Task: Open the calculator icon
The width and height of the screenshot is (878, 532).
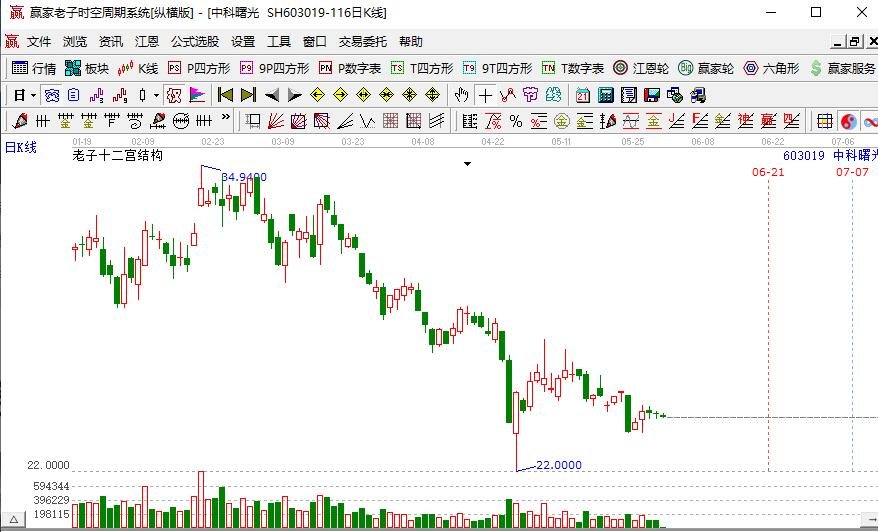Action: [x=606, y=96]
